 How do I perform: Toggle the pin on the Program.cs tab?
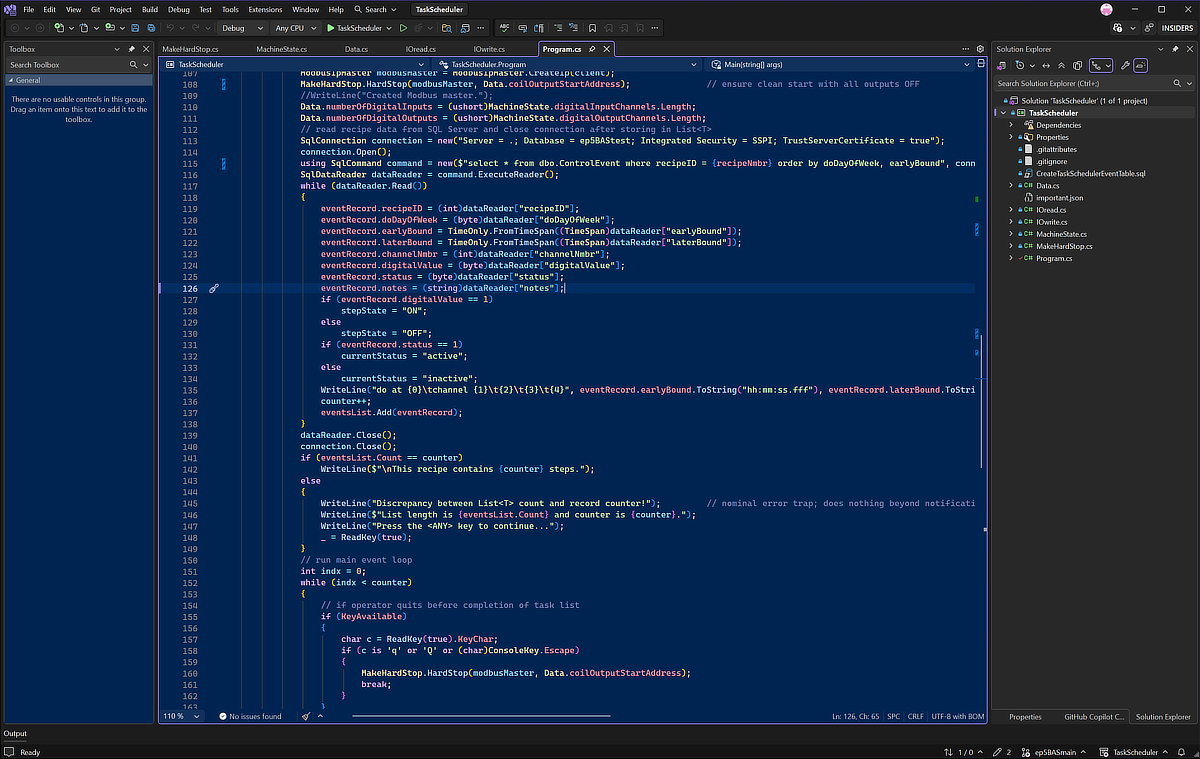[x=592, y=48]
